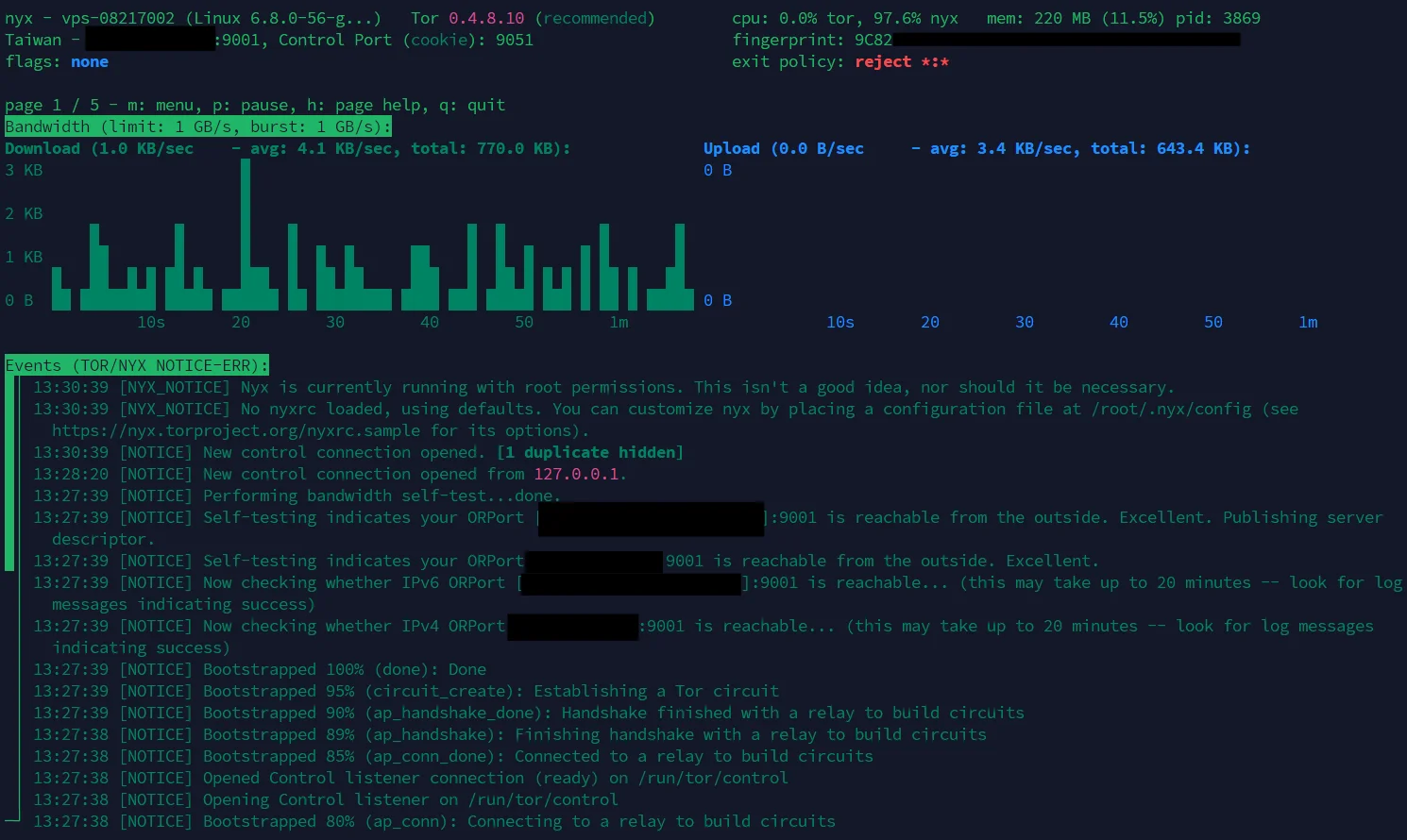Image resolution: width=1407 pixels, height=840 pixels.
Task: Select the 'page 1 / 5' indicator
Action: (52, 105)
